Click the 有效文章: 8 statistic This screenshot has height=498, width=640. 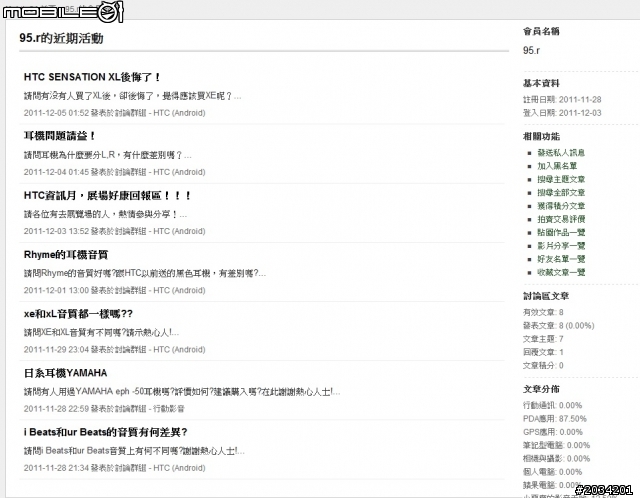[543, 312]
